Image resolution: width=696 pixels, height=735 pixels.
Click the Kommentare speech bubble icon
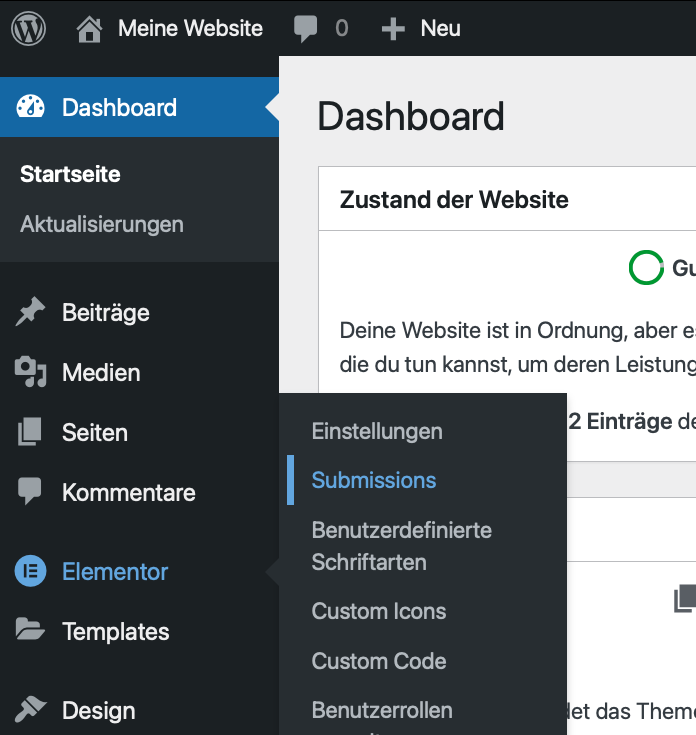(30, 491)
